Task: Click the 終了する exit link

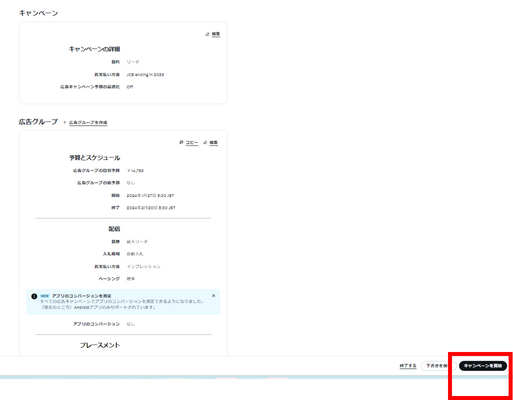Action: pos(408,366)
